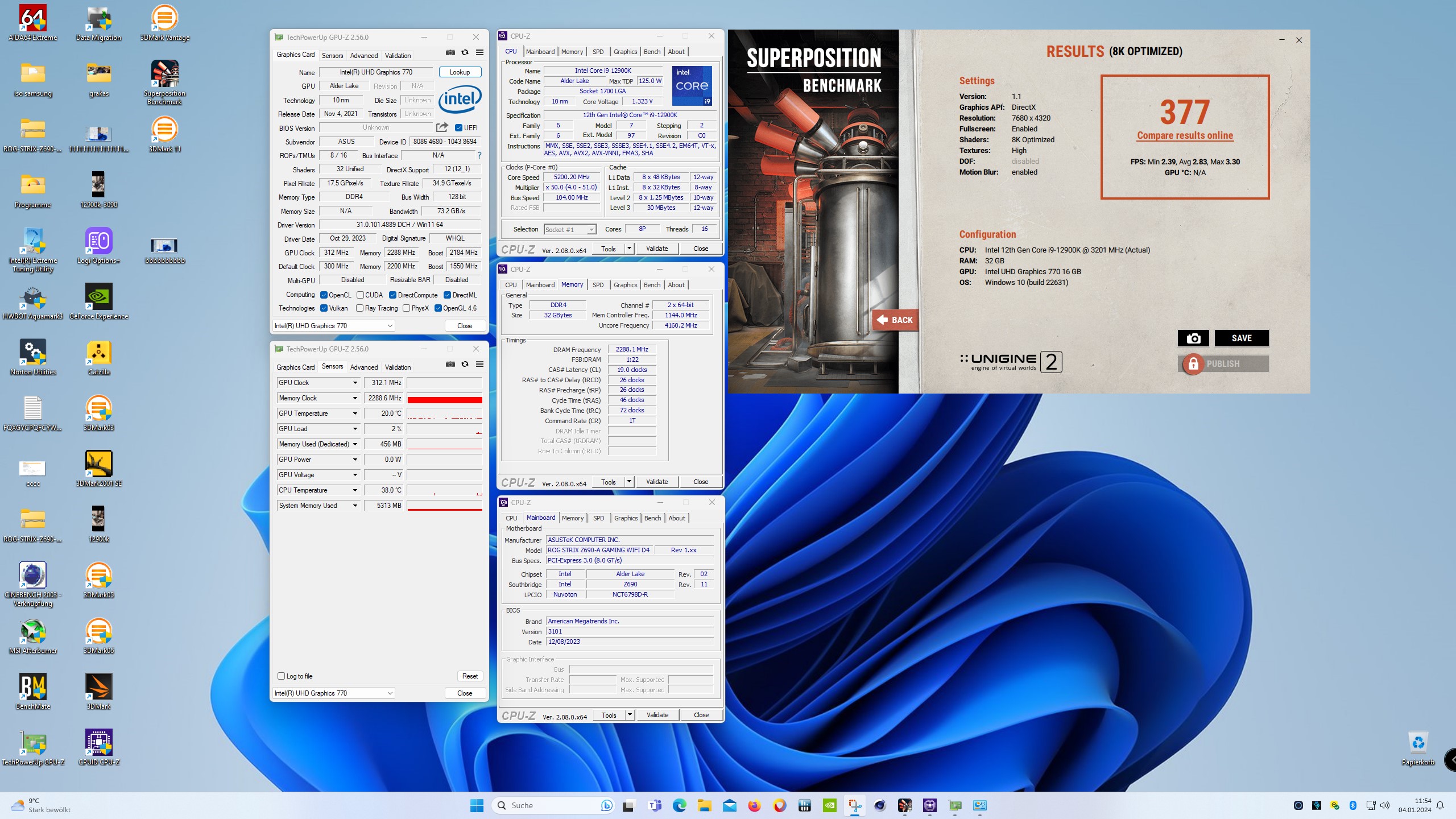
Task: Enable Log to file checkbox
Action: pos(281,676)
